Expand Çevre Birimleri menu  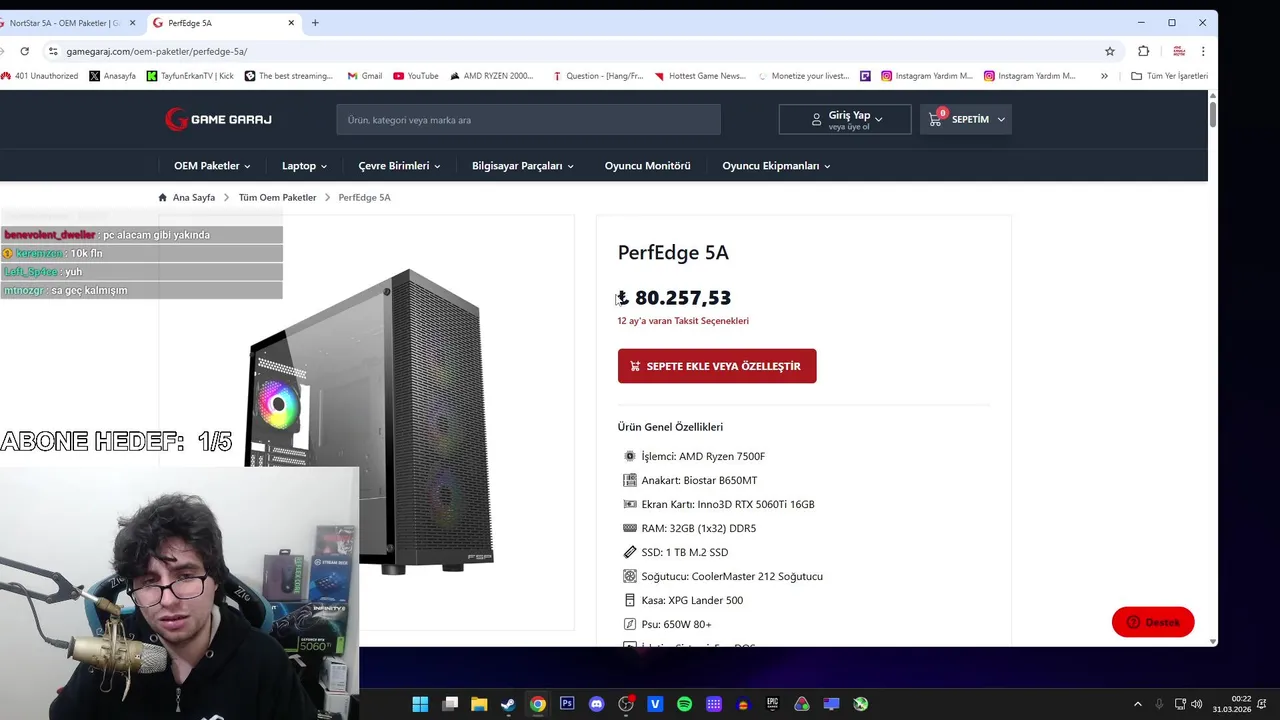point(399,166)
